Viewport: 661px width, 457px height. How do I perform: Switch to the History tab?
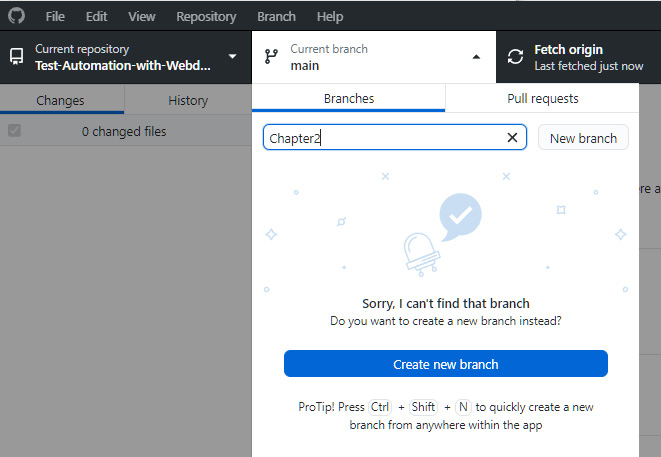pyautogui.click(x=188, y=100)
